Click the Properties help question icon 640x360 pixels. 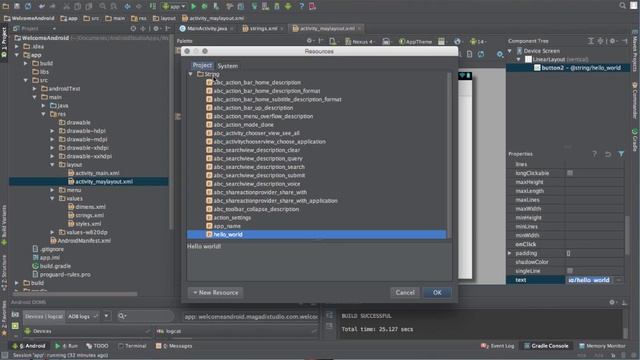tap(595, 154)
